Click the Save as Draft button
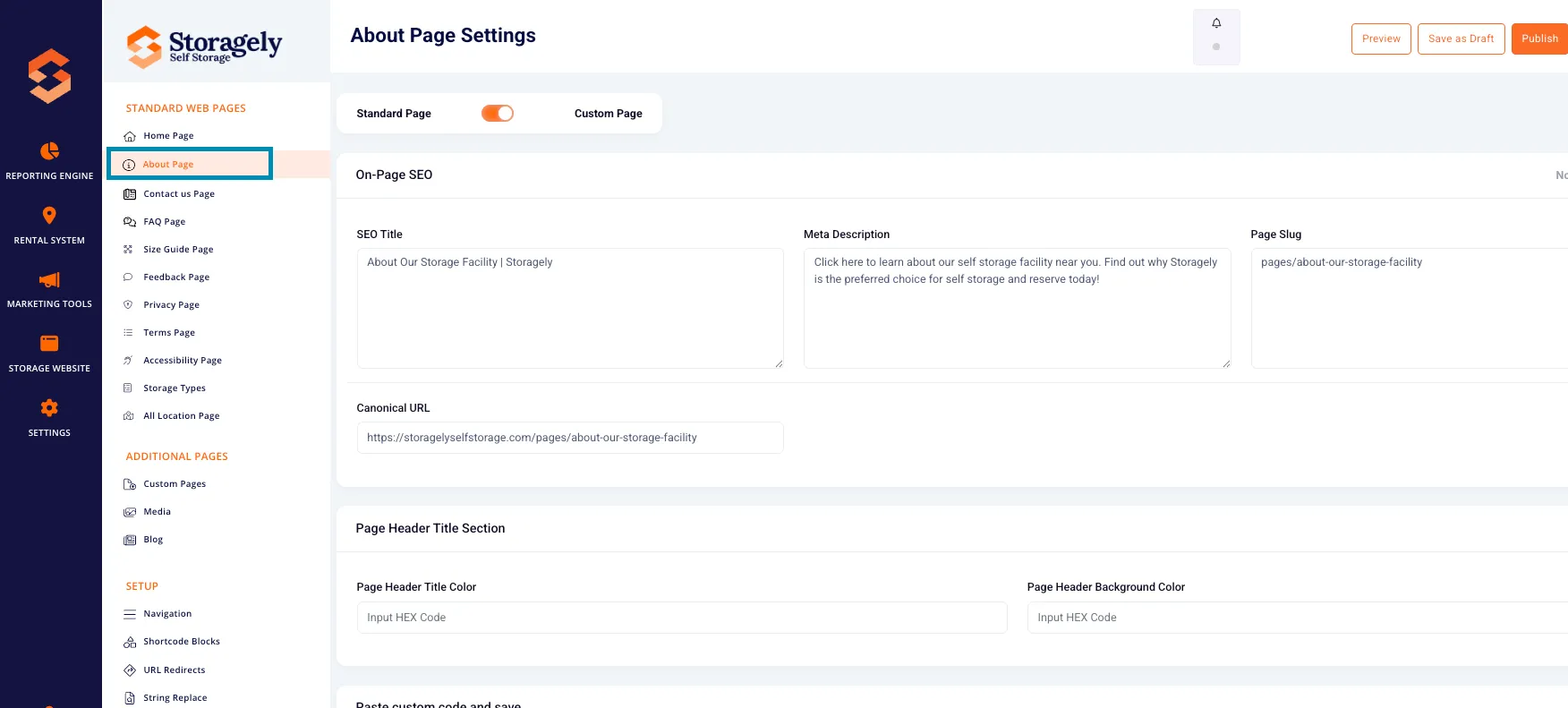Screen dimensions: 1568x708 tap(1461, 38)
